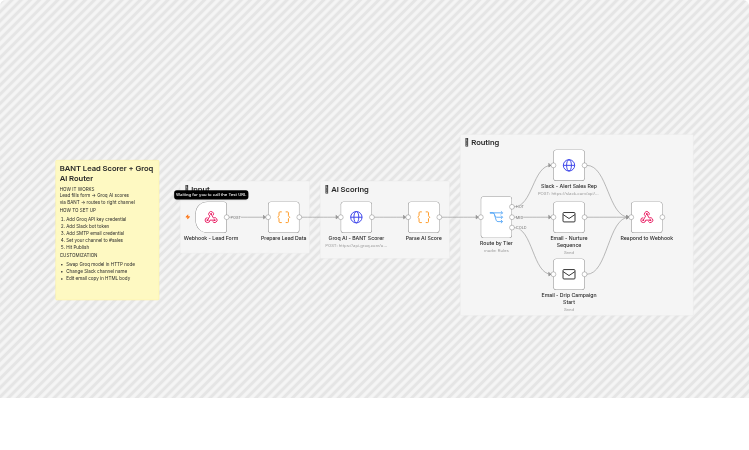Click the input handle of Prepare Lead Data

tap(268, 217)
